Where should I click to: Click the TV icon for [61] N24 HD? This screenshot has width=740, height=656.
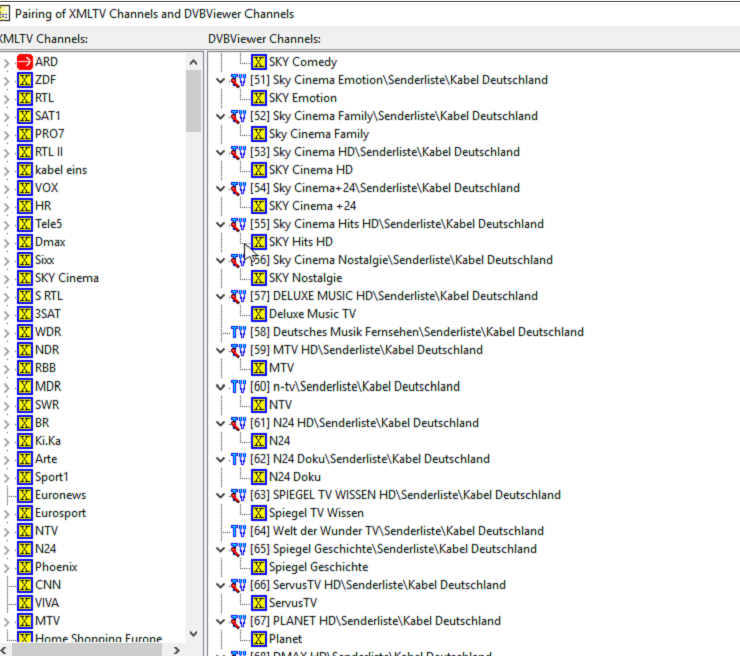[238, 423]
